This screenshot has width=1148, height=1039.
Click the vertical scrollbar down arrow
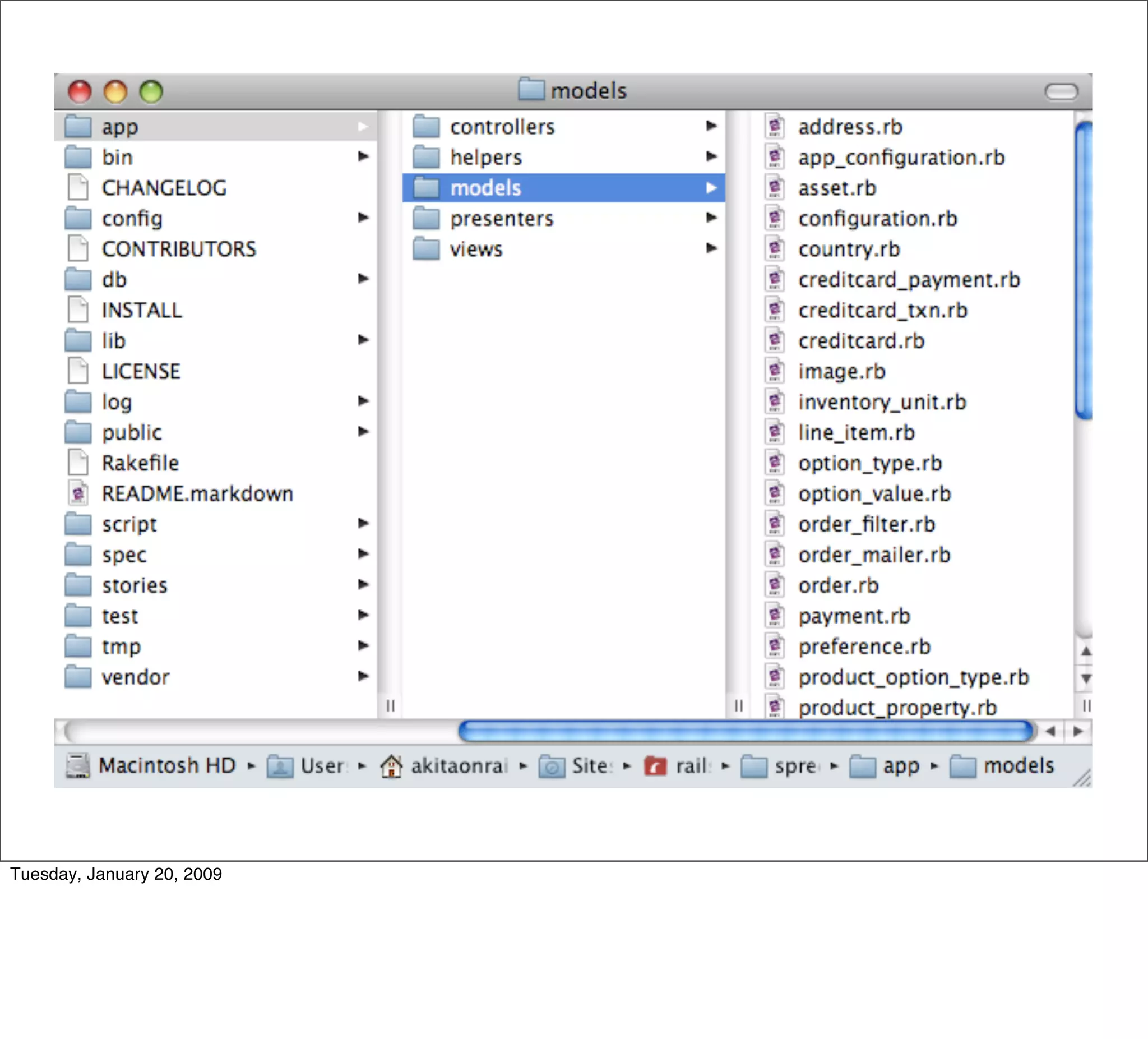1086,678
